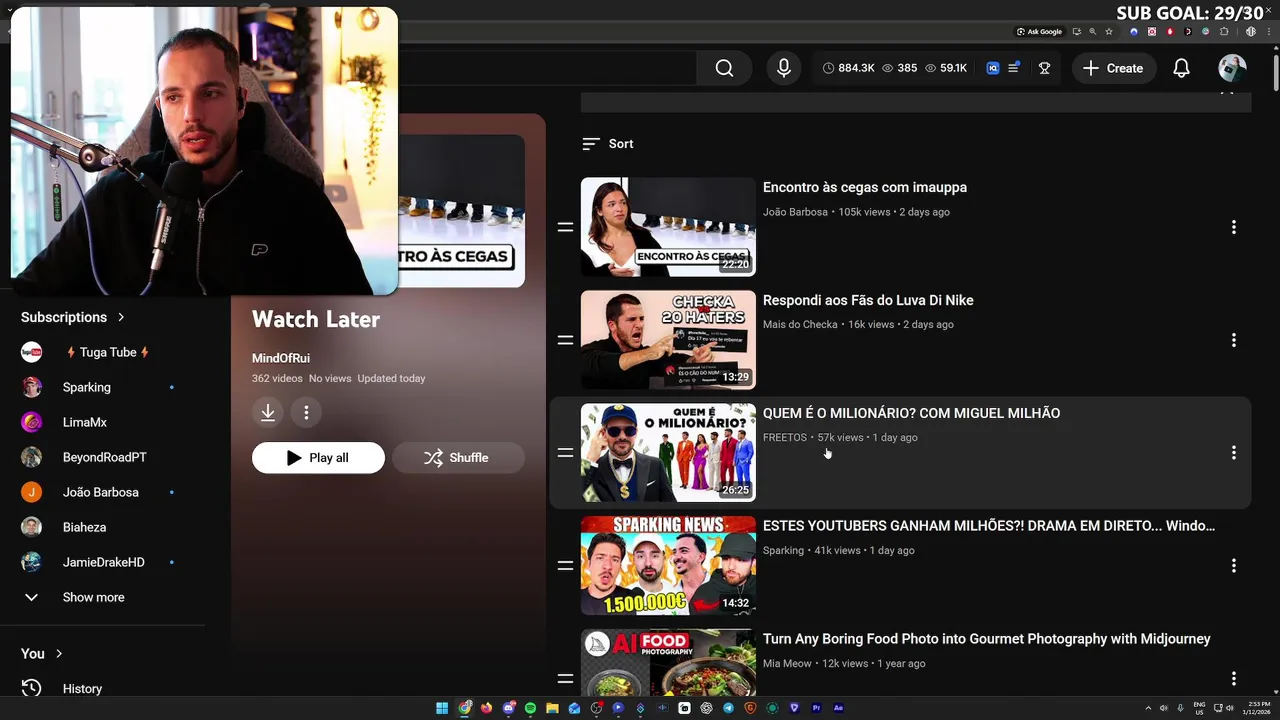The height and width of the screenshot is (720, 1280).
Task: Open Mia Meow channel link
Action: pyautogui.click(x=787, y=663)
